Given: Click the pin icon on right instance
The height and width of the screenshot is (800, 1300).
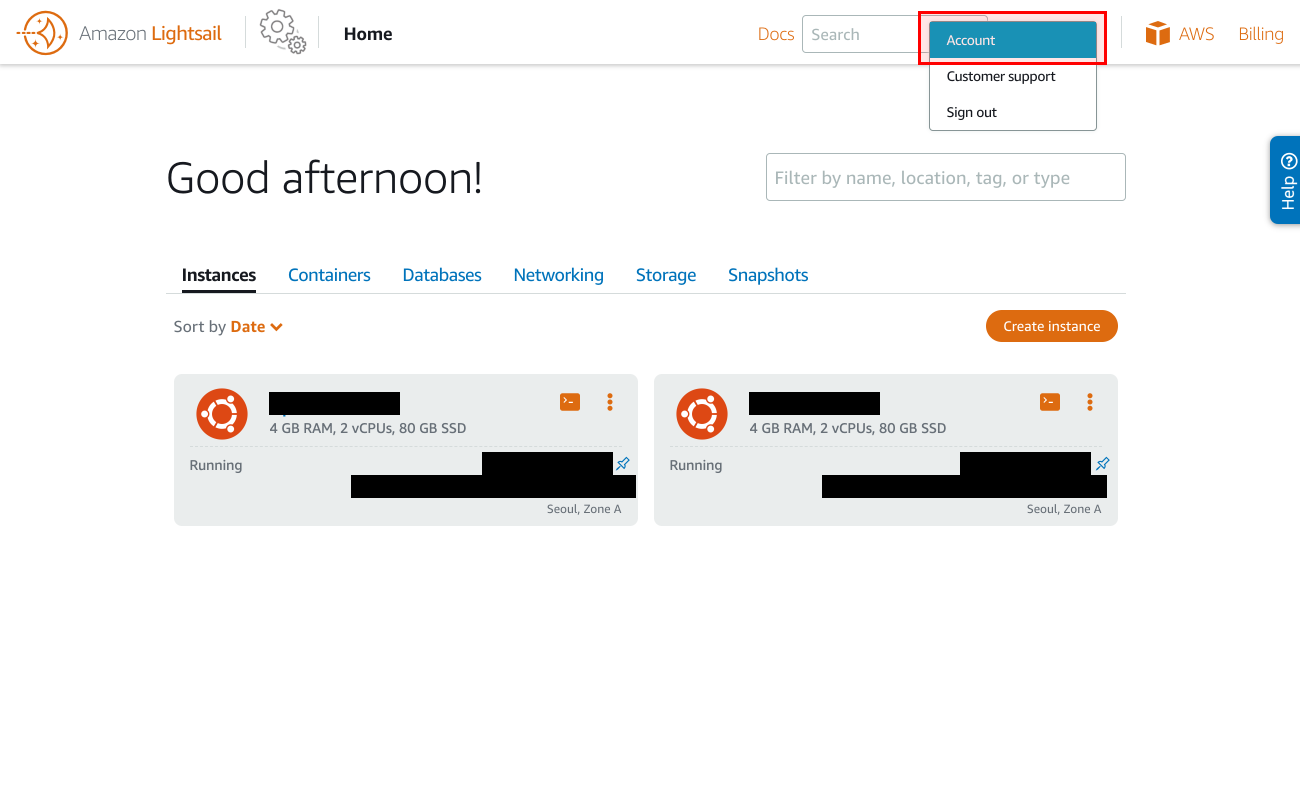Looking at the screenshot, I should pos(1103,464).
